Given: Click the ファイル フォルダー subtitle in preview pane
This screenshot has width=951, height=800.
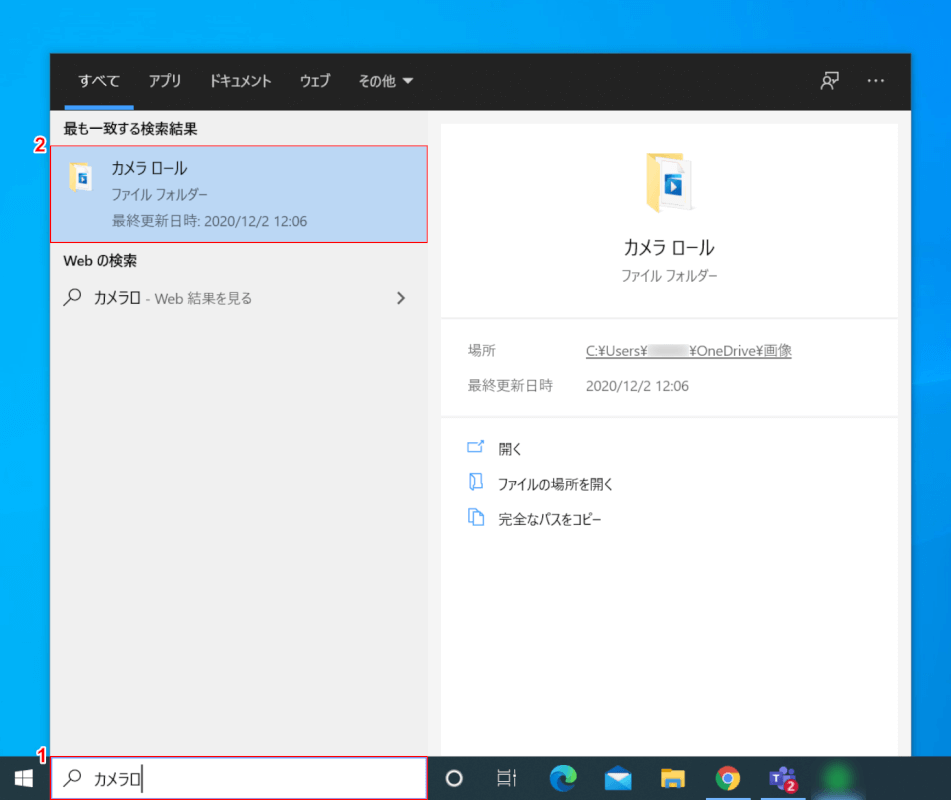Looking at the screenshot, I should [669, 276].
